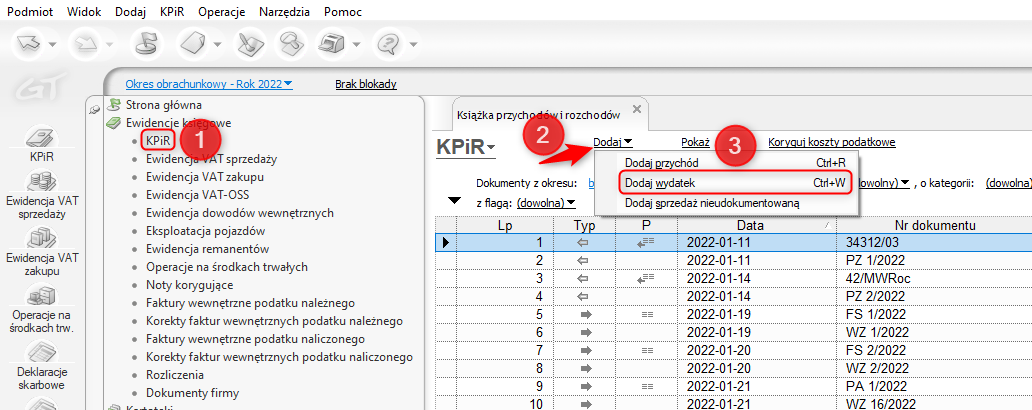
Task: Sort table by the Data column header
Action: tap(758, 225)
